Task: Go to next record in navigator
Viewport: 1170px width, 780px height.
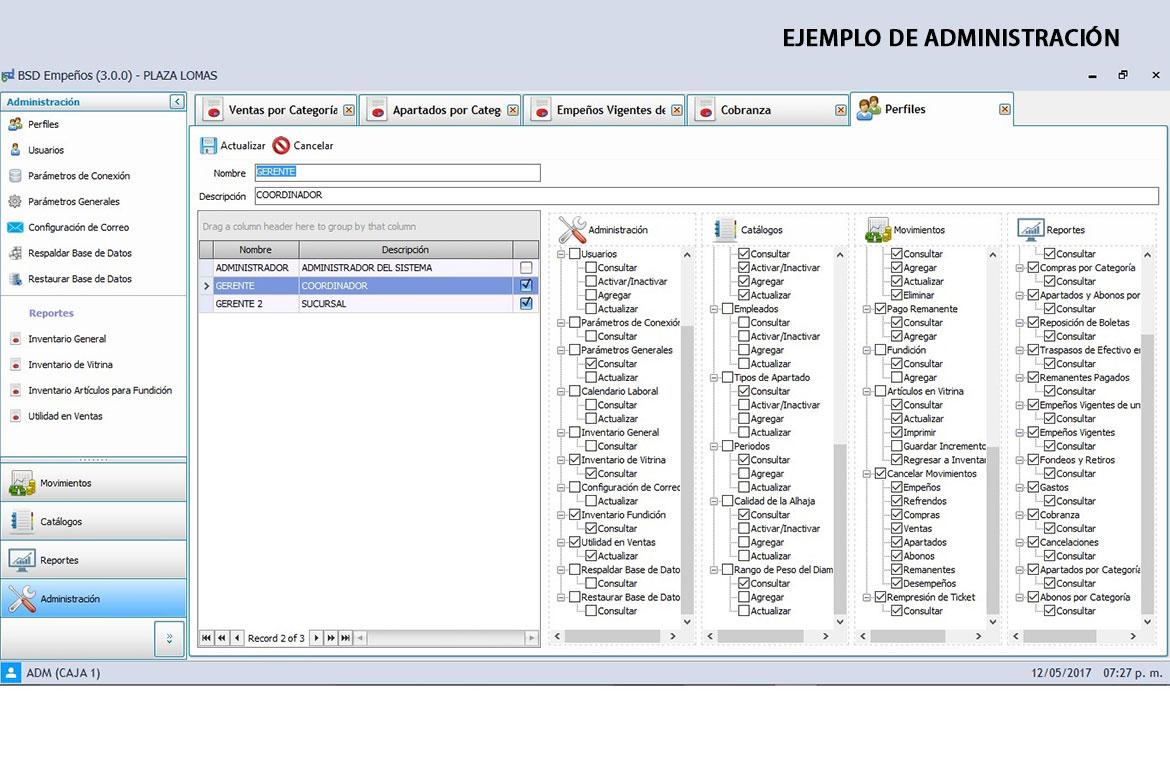Action: (x=316, y=638)
